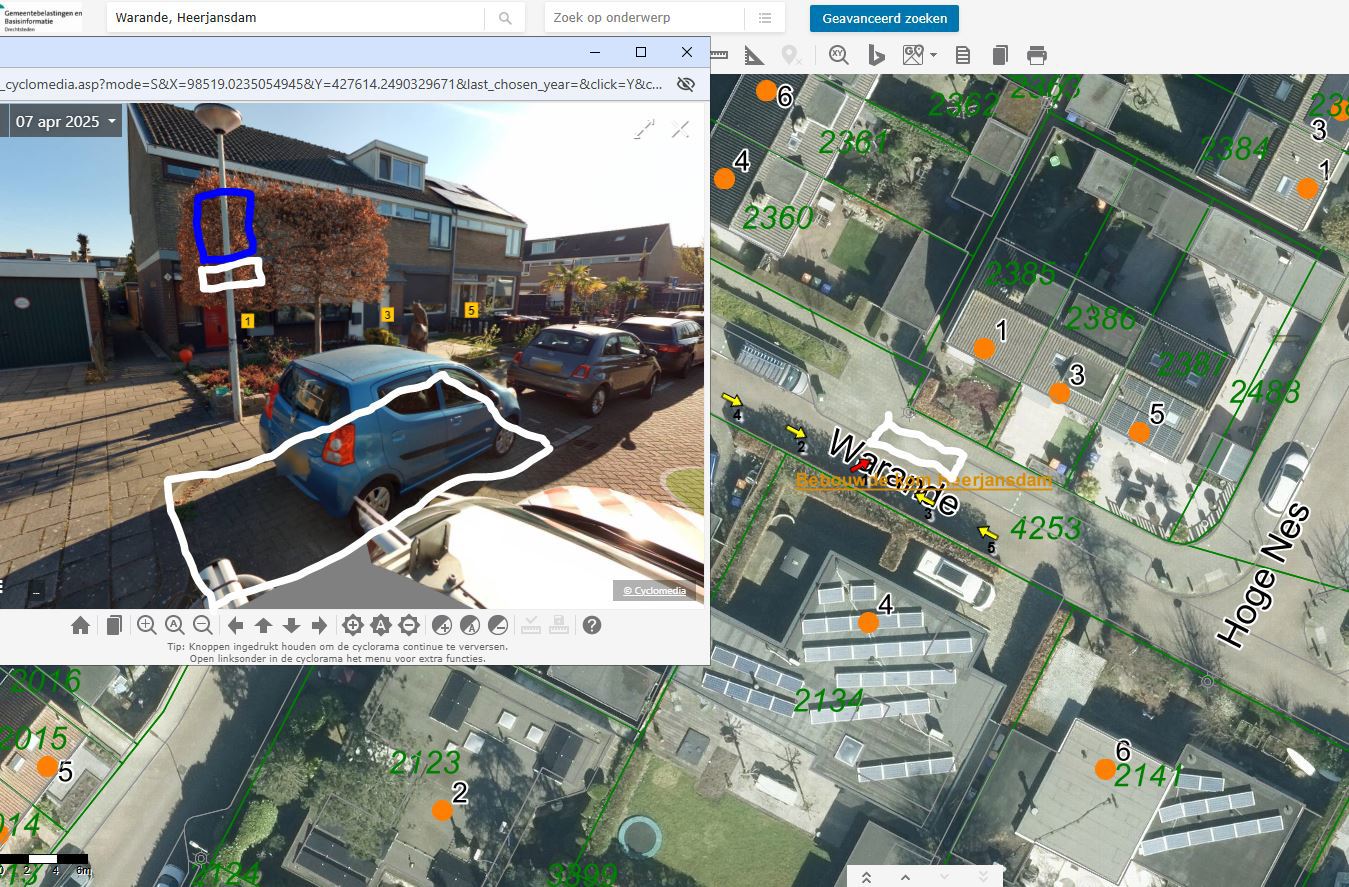Click the Geavanceerd zoeken button

tap(884, 18)
